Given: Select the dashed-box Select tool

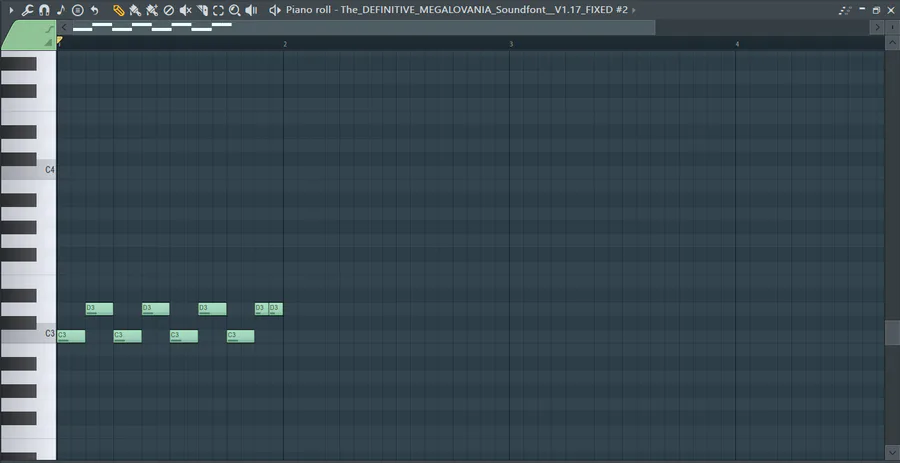Looking at the screenshot, I should point(218,10).
